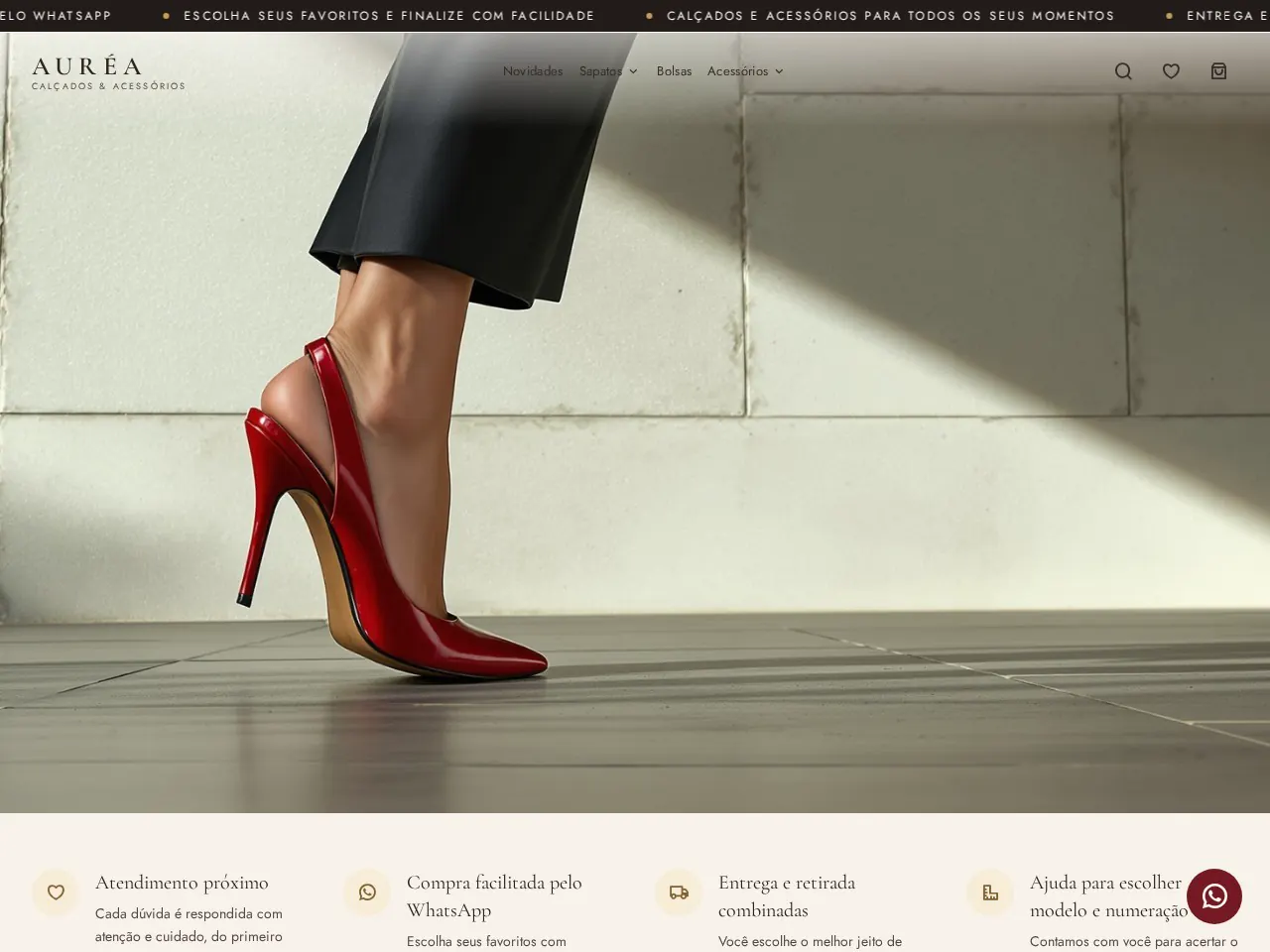Open the Bolsas menu item
The height and width of the screenshot is (952, 1270).
point(674,71)
